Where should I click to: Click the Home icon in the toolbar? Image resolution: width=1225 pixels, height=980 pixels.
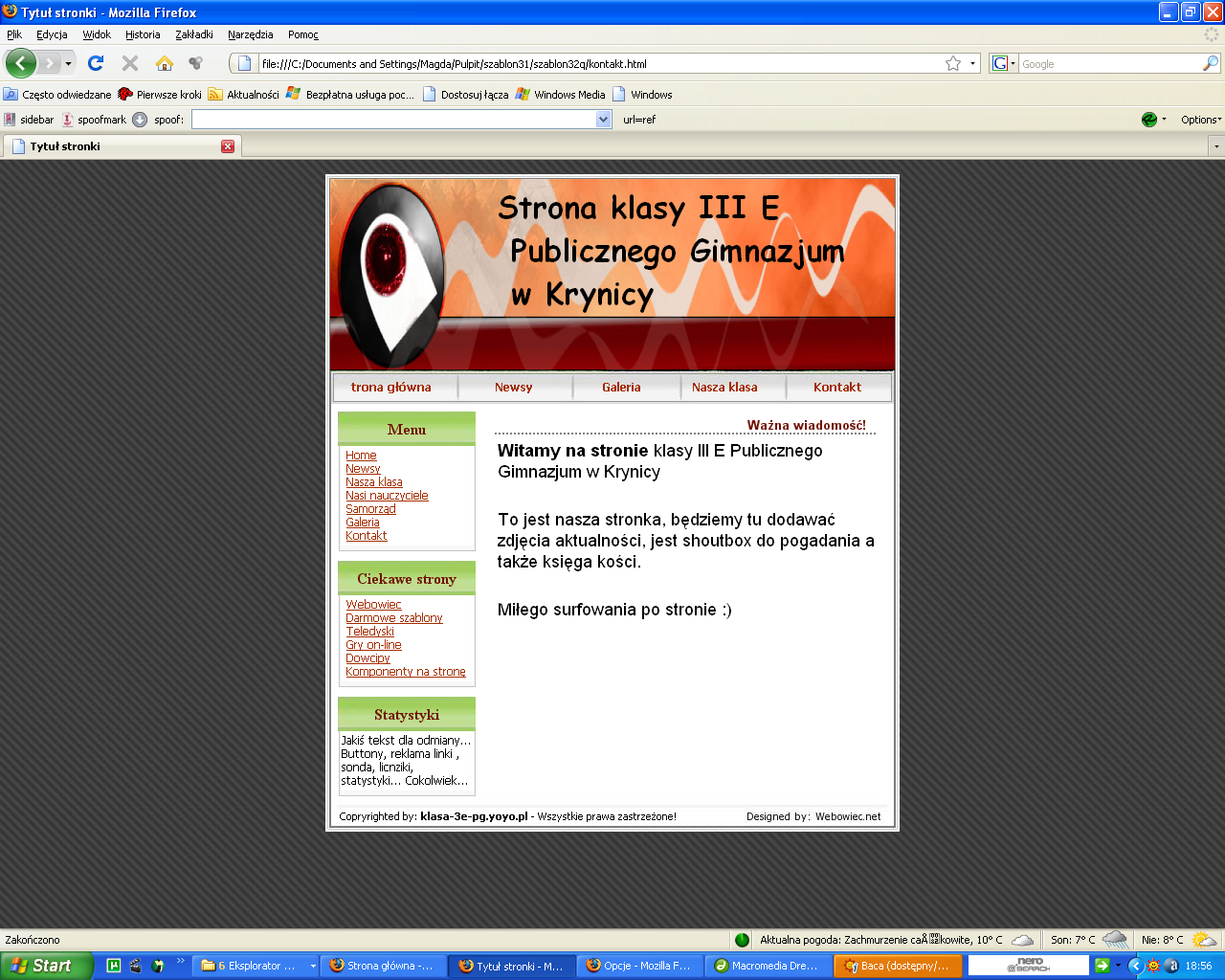[x=165, y=63]
